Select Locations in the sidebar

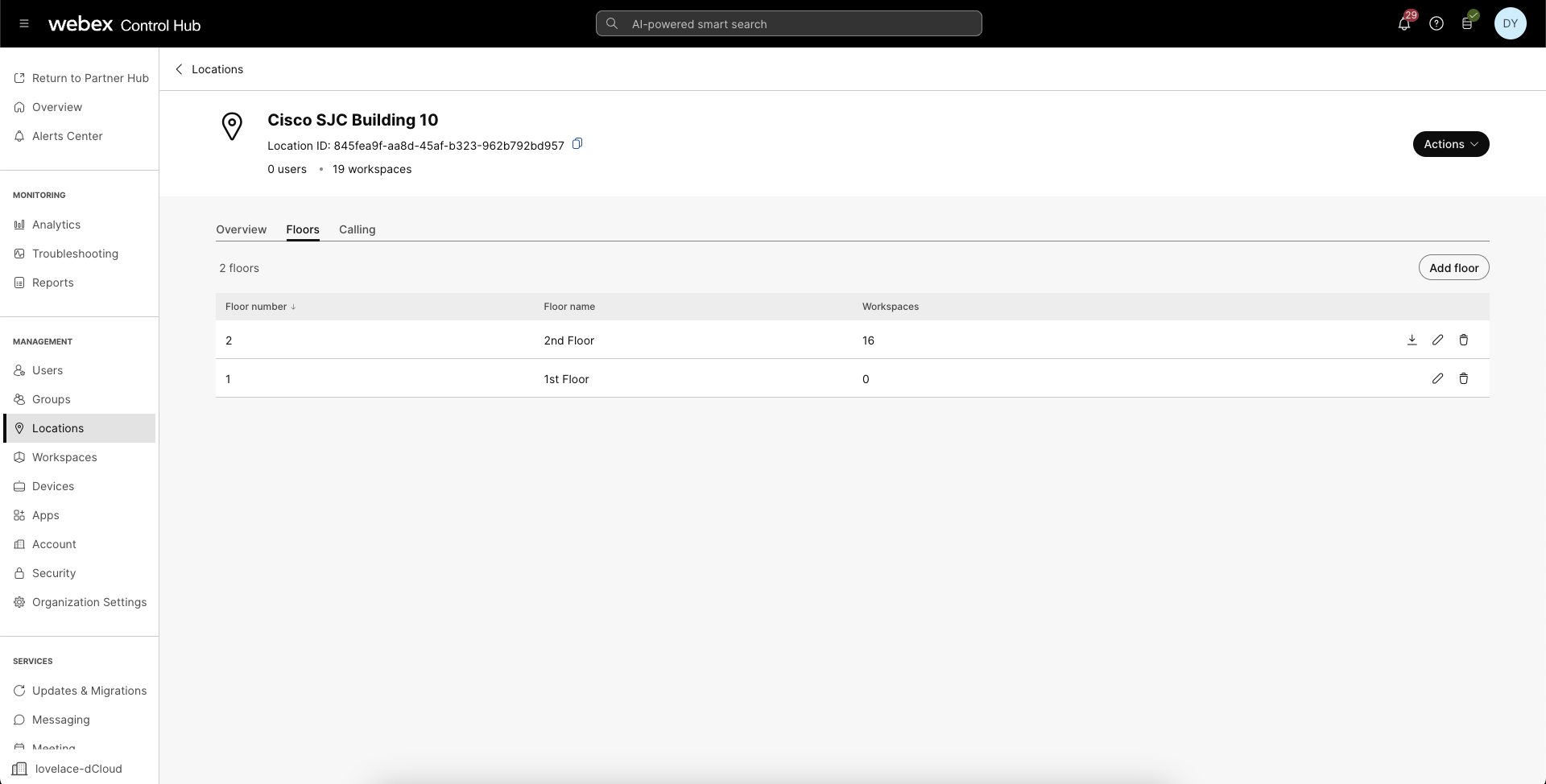[x=57, y=428]
